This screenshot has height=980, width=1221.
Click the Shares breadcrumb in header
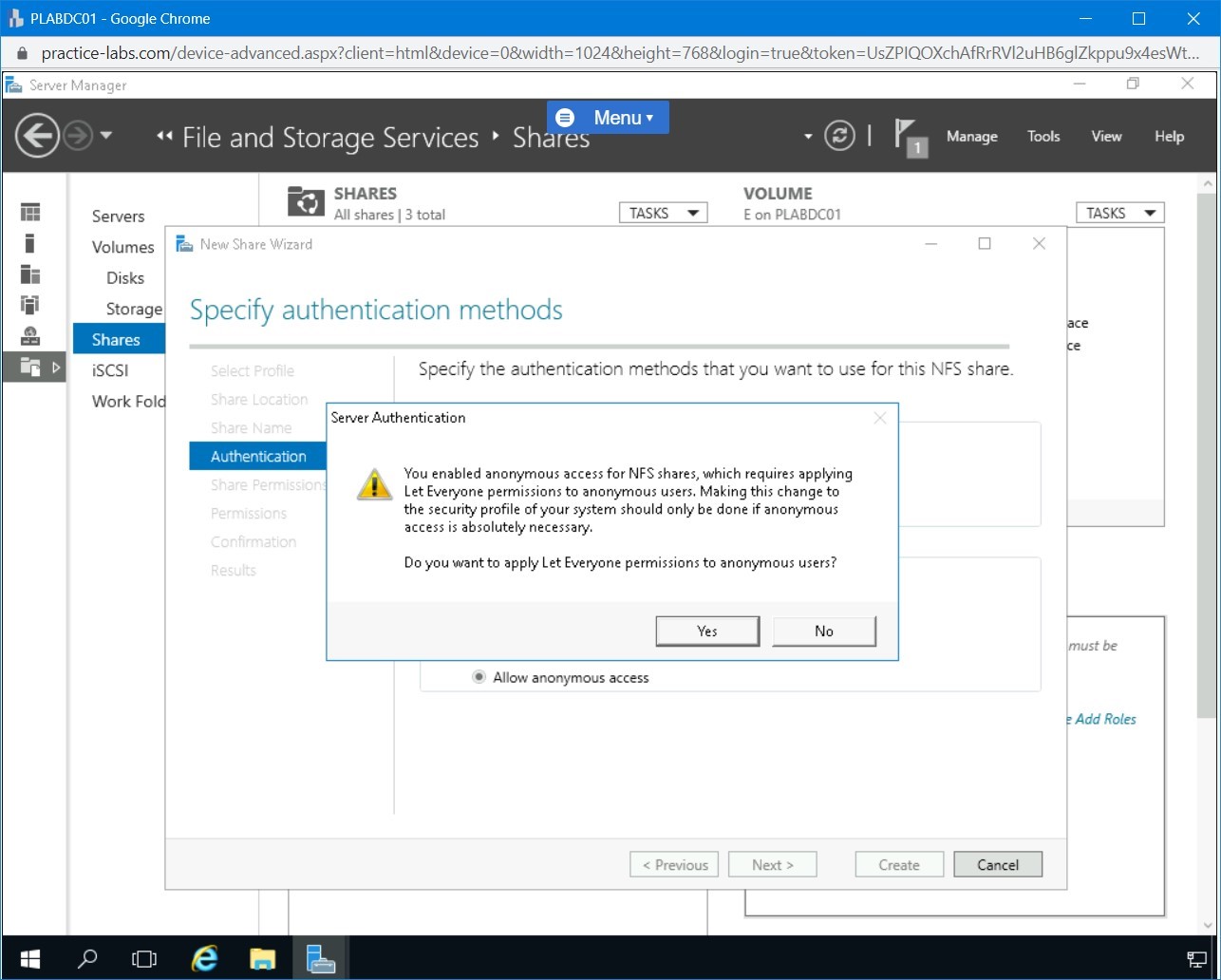[551, 138]
